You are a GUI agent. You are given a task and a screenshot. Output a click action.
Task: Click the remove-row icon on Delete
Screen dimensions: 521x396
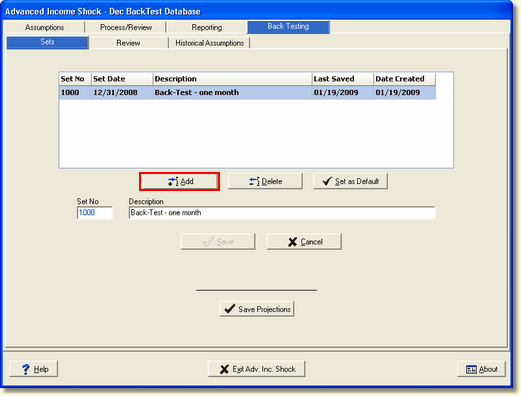click(254, 182)
